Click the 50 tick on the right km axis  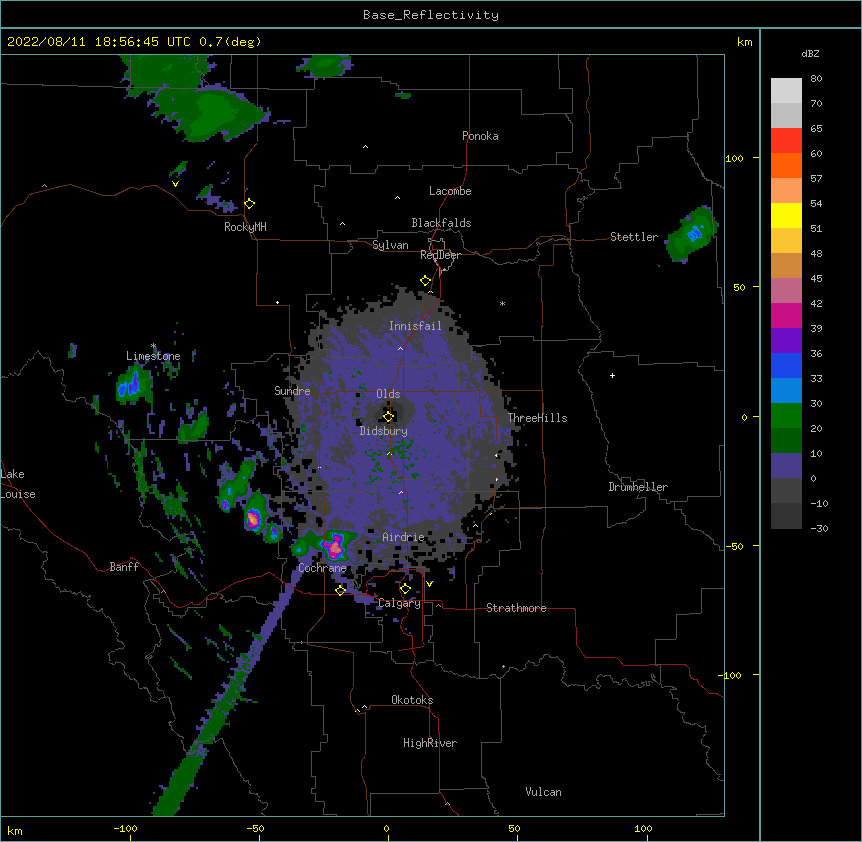click(739, 287)
